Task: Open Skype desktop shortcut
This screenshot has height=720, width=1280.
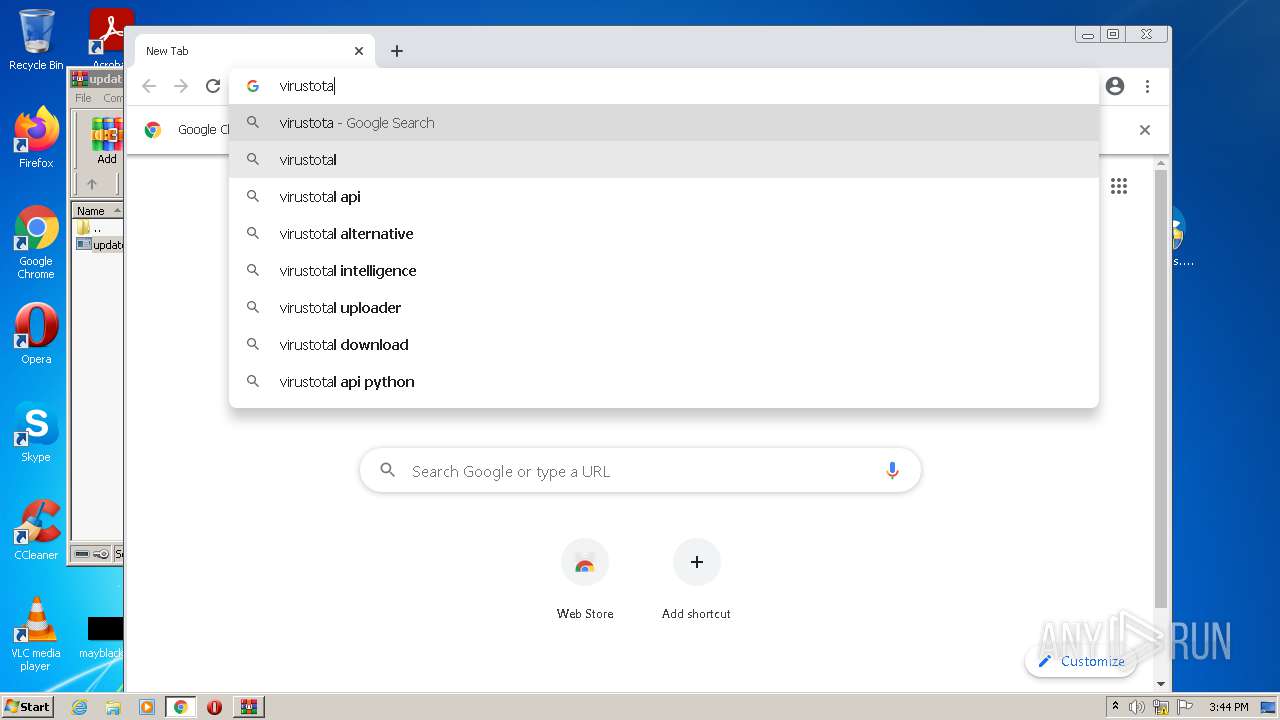Action: 36,433
